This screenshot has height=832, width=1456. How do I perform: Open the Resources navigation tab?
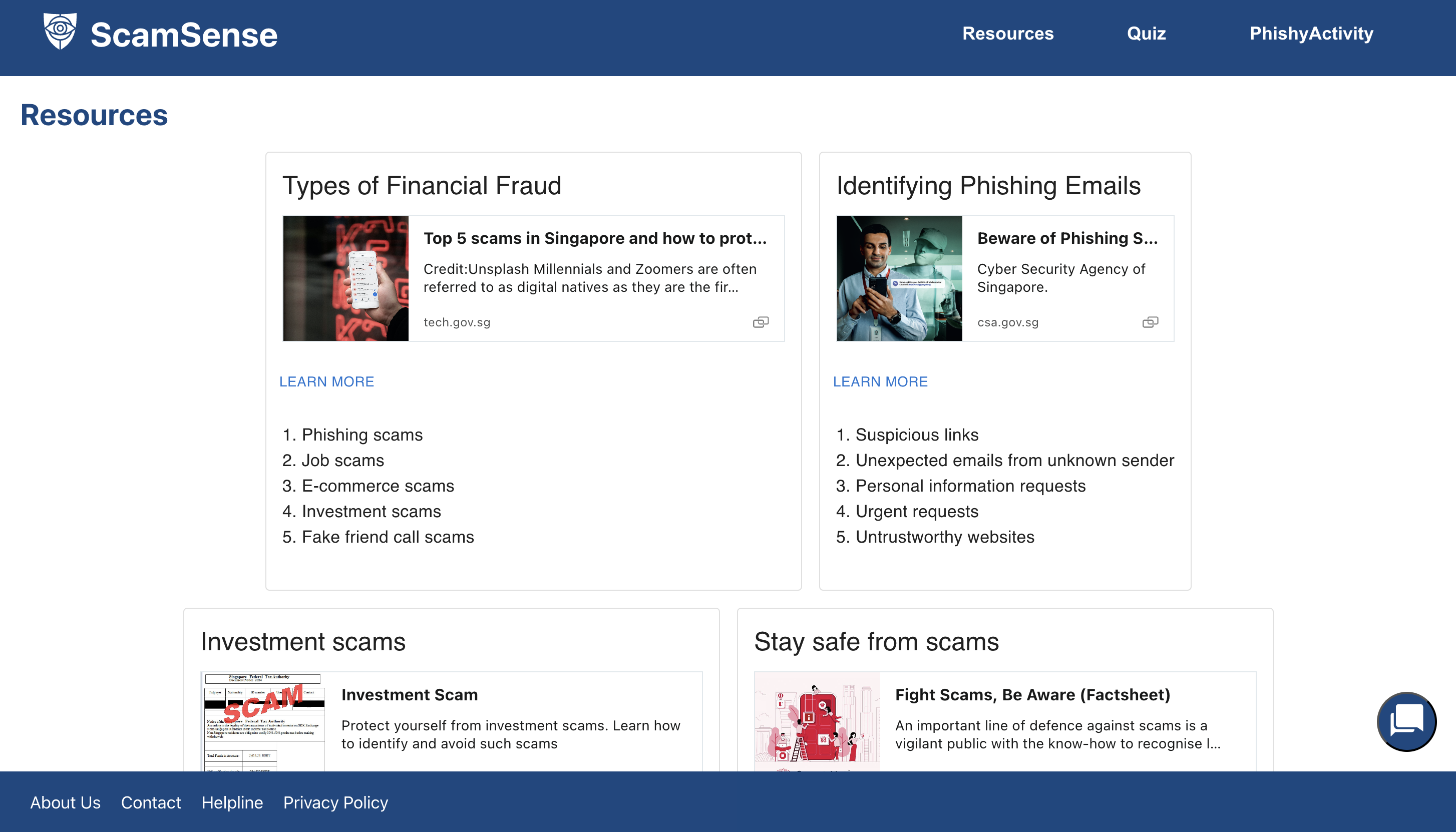[x=1007, y=34]
